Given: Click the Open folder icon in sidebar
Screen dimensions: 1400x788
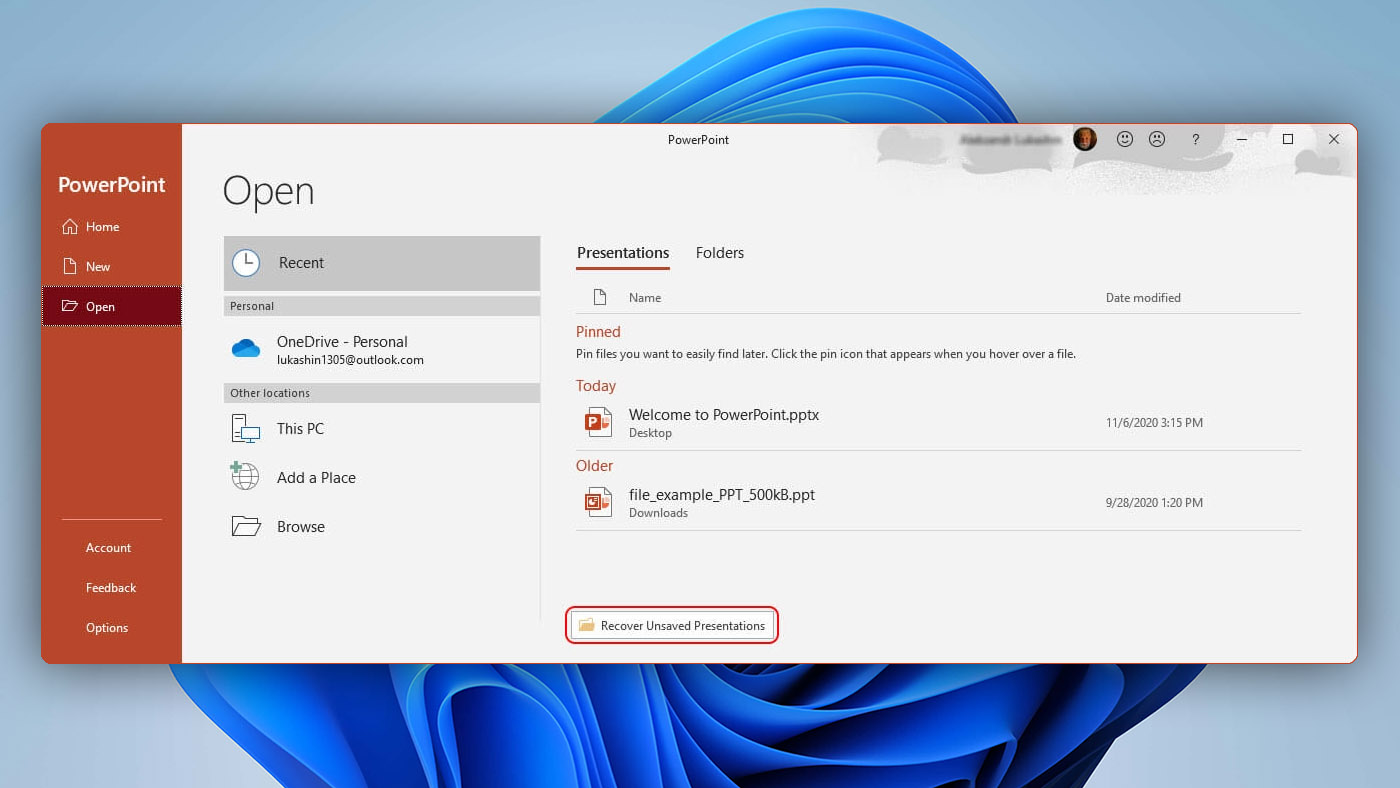Looking at the screenshot, I should (69, 306).
